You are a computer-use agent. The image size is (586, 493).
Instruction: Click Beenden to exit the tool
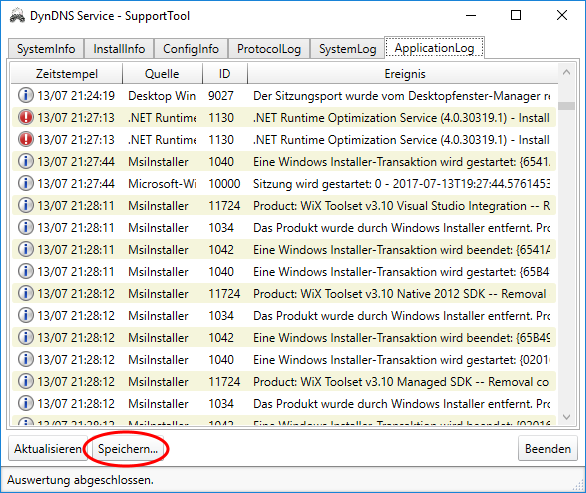[548, 448]
